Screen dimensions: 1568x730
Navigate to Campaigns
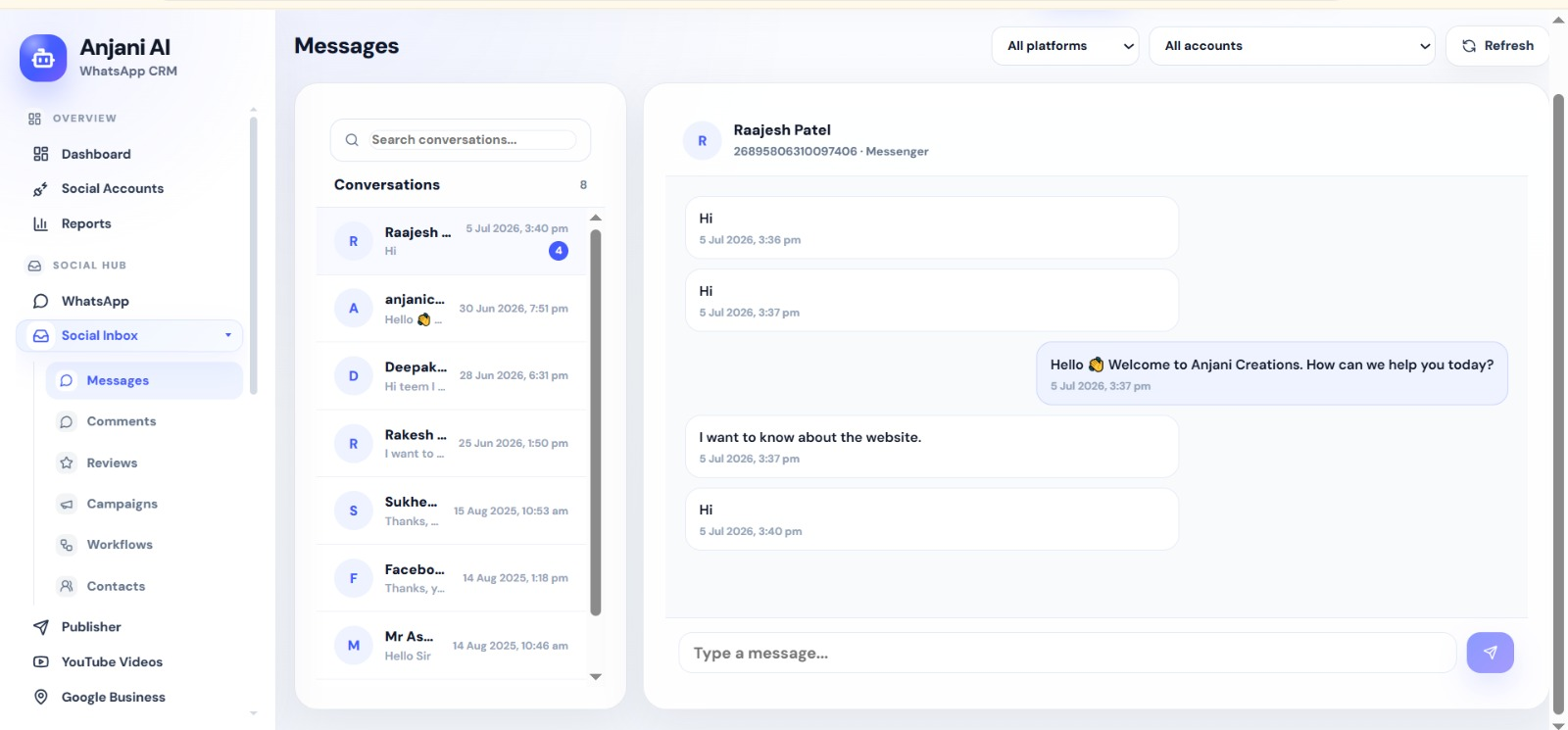(144, 504)
